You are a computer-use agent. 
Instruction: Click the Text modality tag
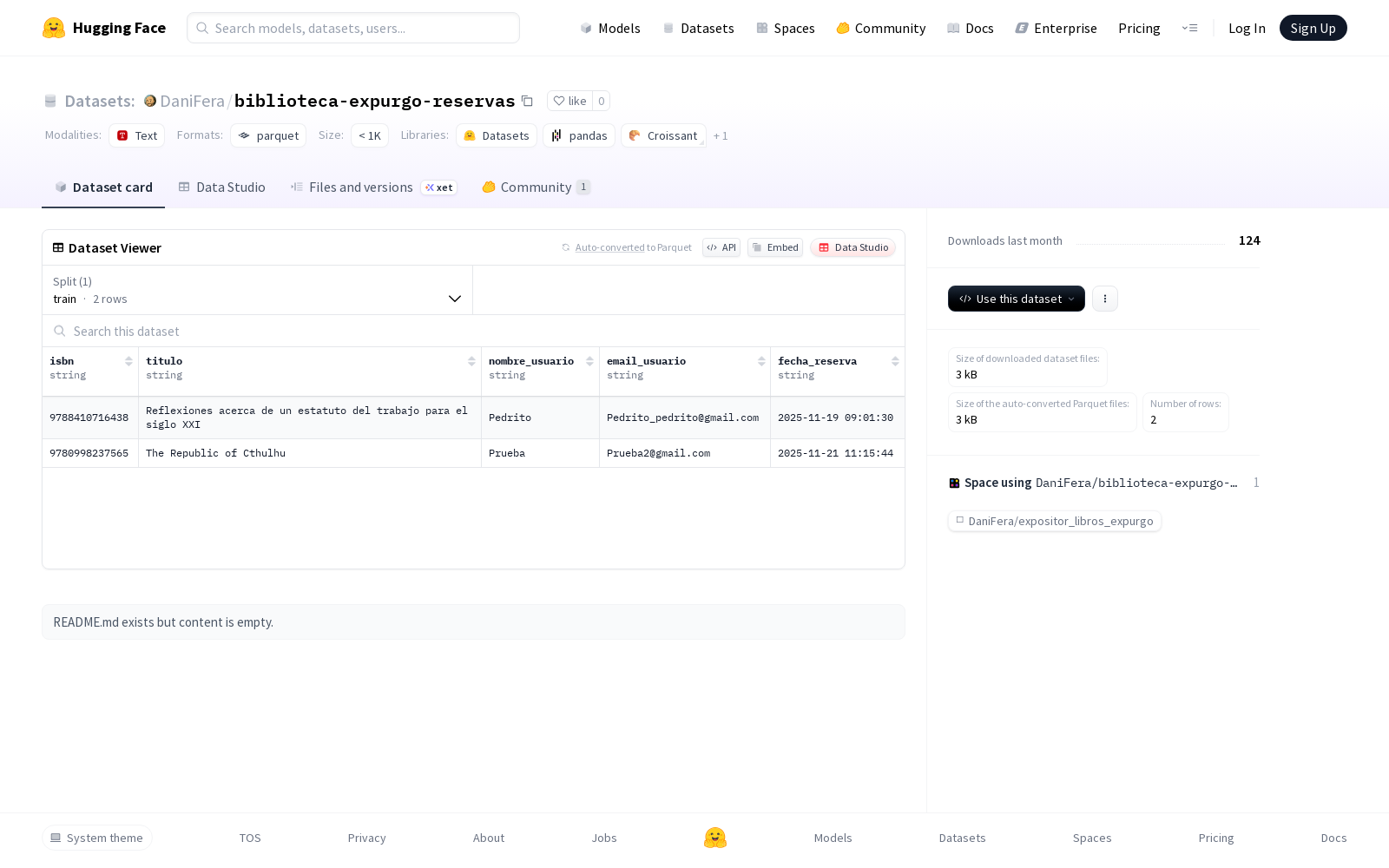click(x=137, y=135)
